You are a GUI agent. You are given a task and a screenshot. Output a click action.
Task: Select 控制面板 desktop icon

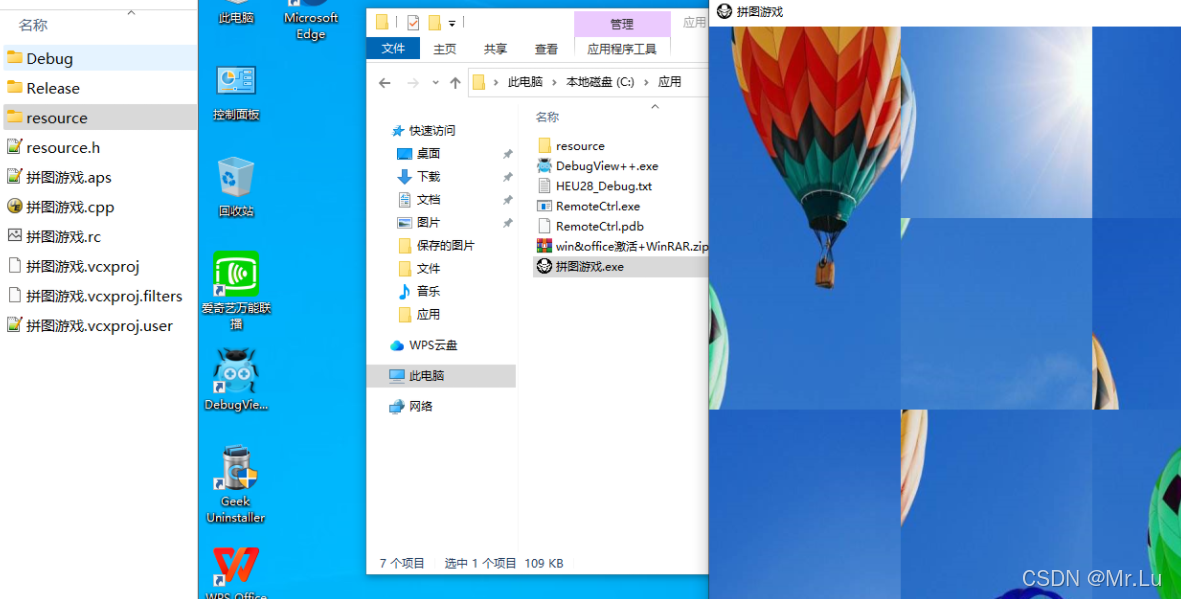point(236,93)
